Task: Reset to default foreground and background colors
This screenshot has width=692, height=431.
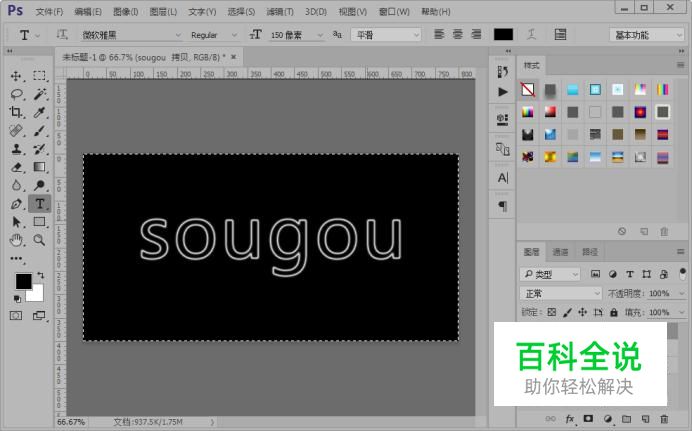Action: pyautogui.click(x=17, y=299)
